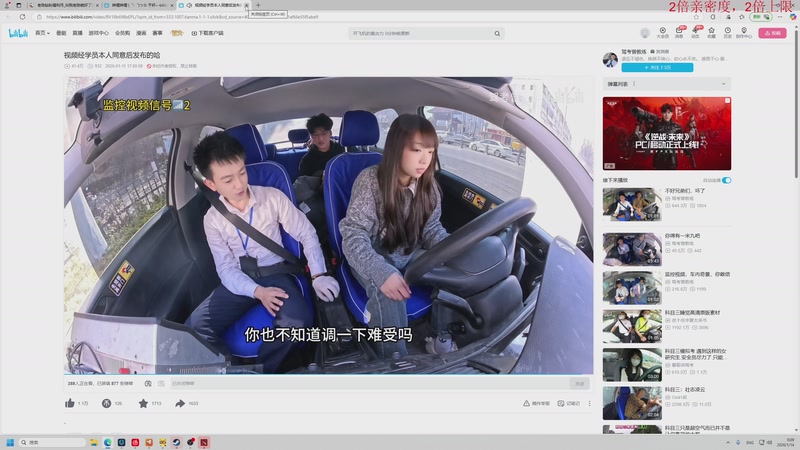Switch to the second browser tab

[138, 5]
